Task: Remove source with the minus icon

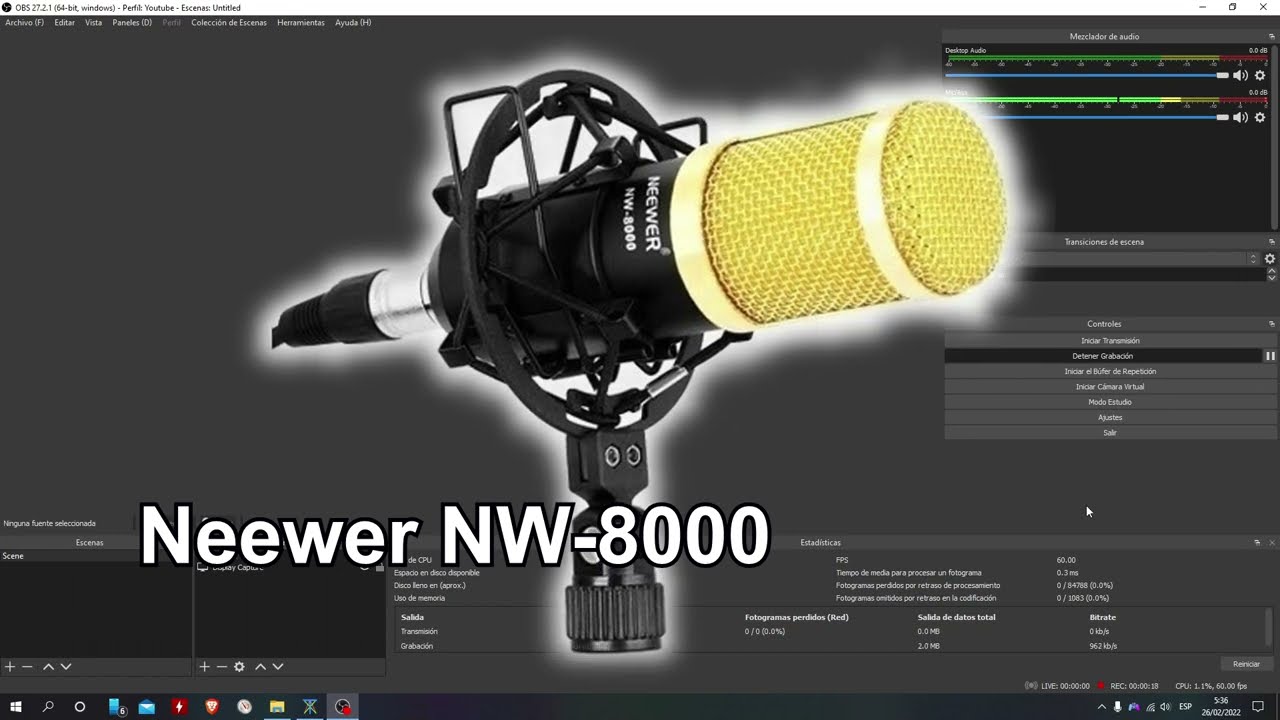Action: [221, 666]
